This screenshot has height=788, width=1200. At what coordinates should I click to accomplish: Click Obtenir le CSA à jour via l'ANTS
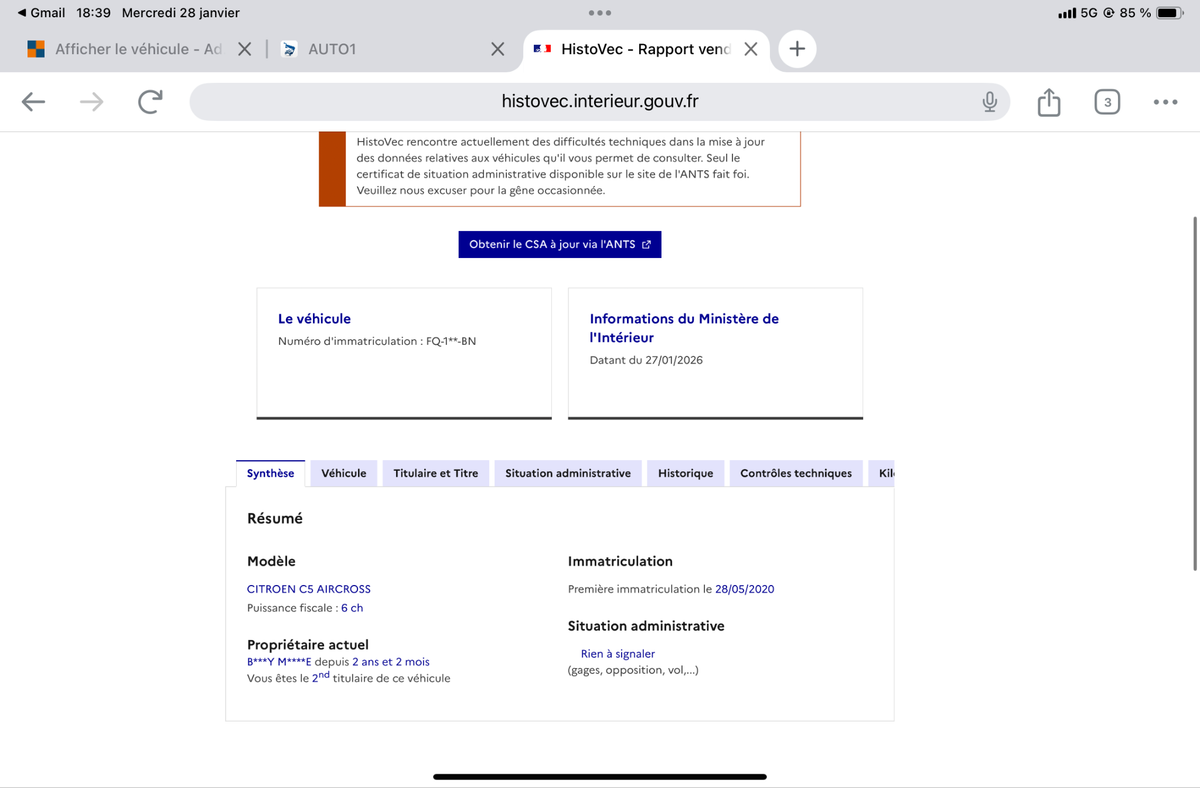point(560,244)
